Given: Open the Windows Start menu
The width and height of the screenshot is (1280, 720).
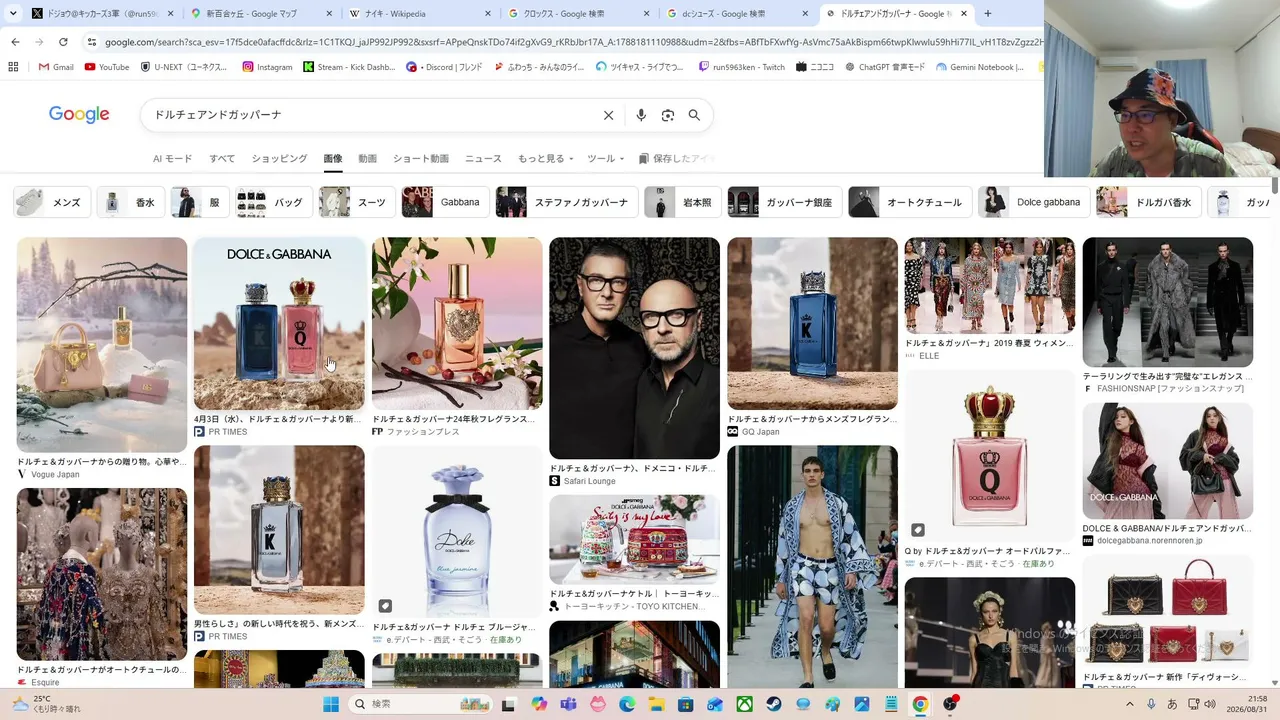Looking at the screenshot, I should pos(331,704).
